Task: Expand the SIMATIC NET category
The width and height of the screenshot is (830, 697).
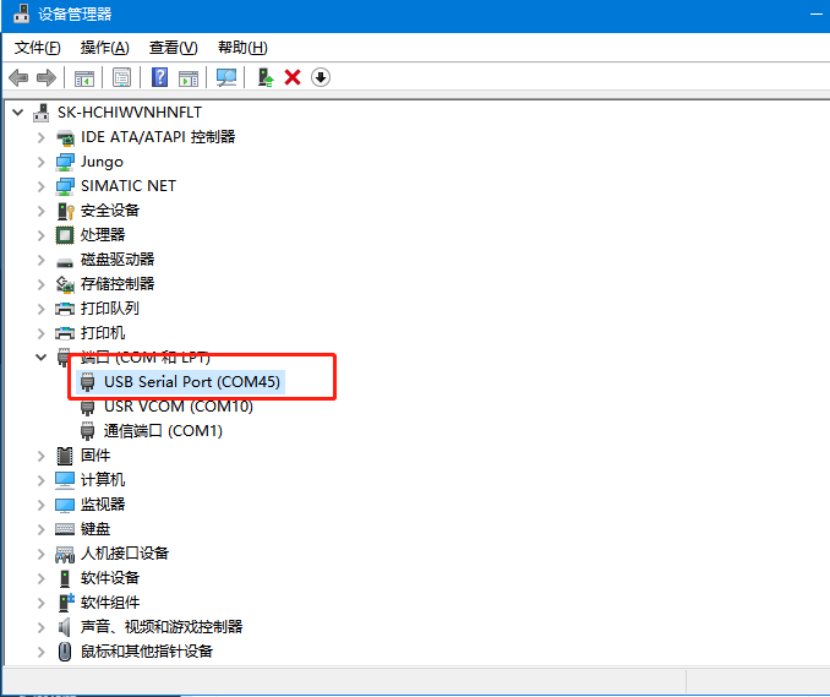Action: click(x=41, y=186)
